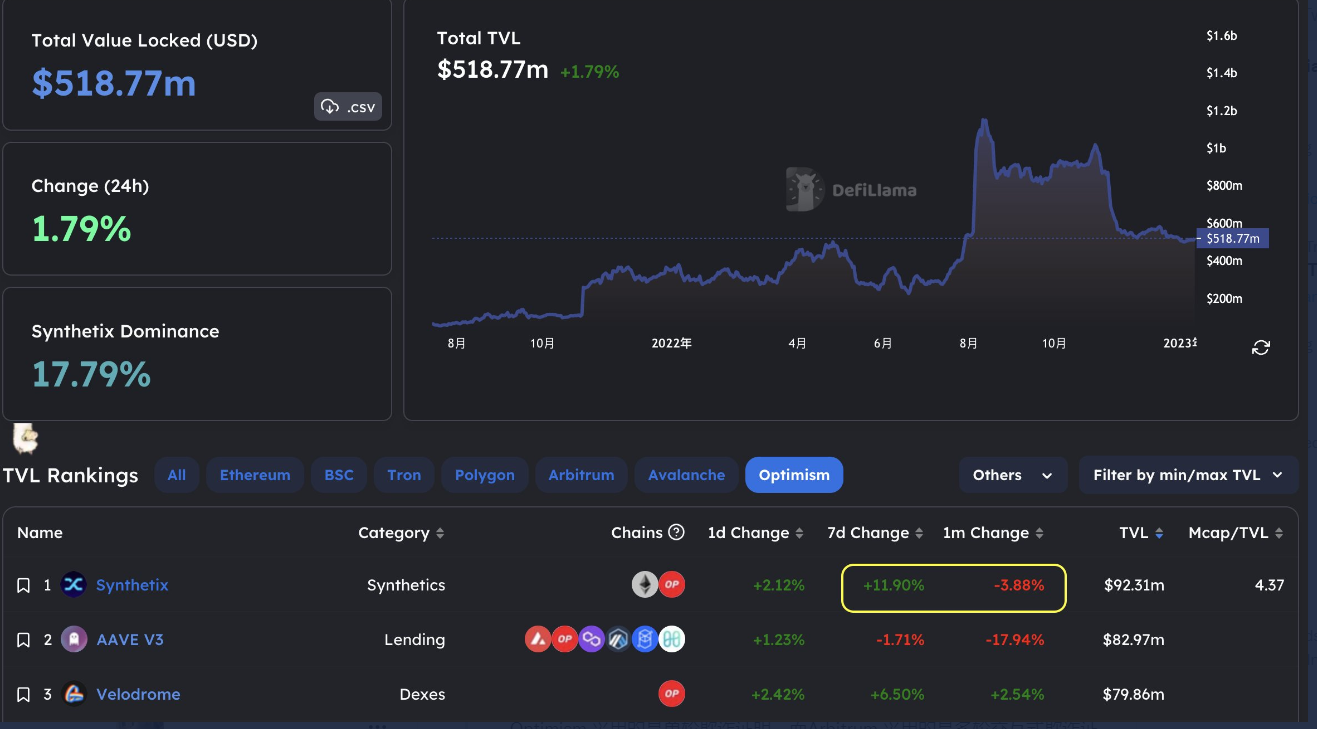Click the Synthetix logo icon
1317x729 pixels.
pos(74,585)
